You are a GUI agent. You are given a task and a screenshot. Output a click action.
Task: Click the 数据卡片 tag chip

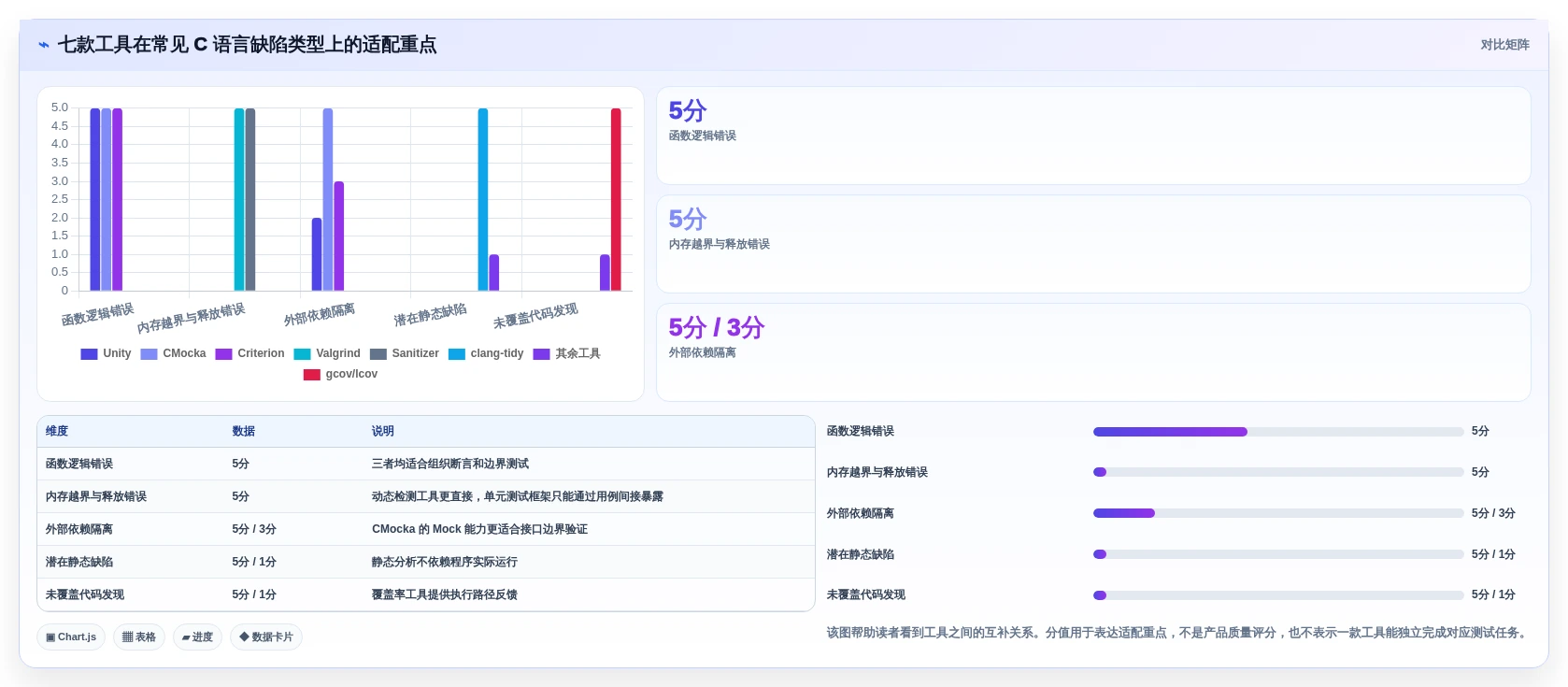coord(266,637)
